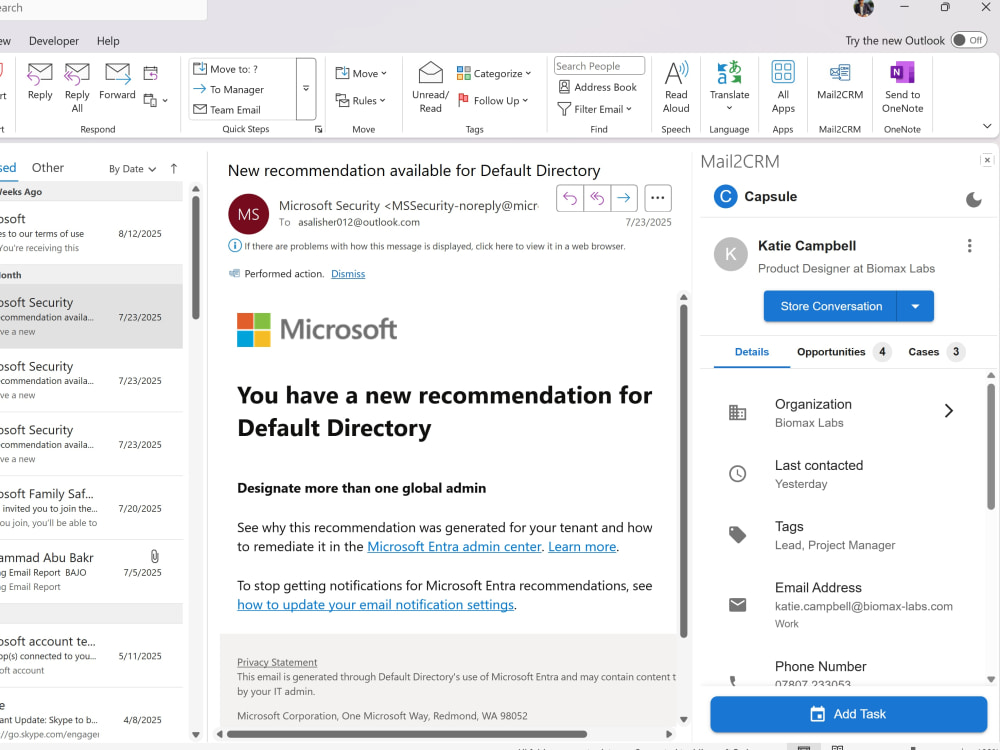Select the Details tab in Capsule
This screenshot has height=750, width=1000.
click(751, 352)
